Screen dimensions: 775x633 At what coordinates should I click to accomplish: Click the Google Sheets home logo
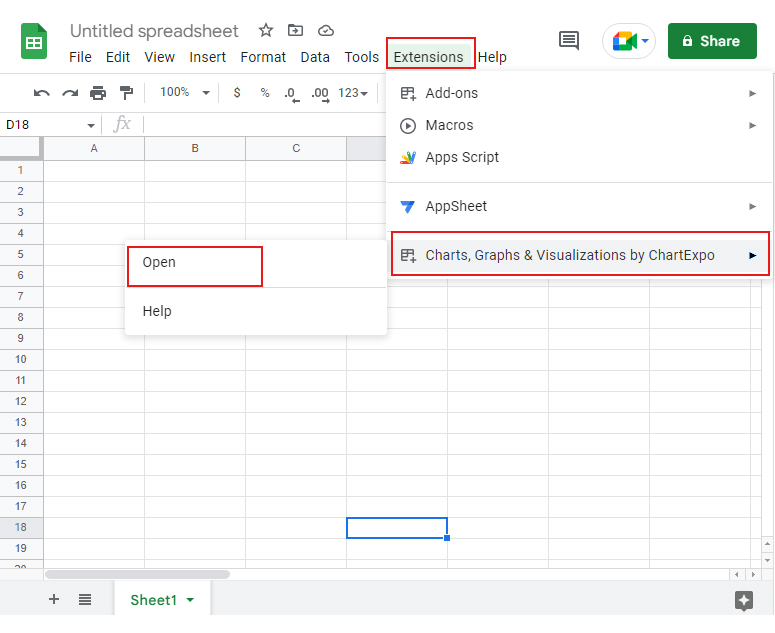tap(34, 41)
